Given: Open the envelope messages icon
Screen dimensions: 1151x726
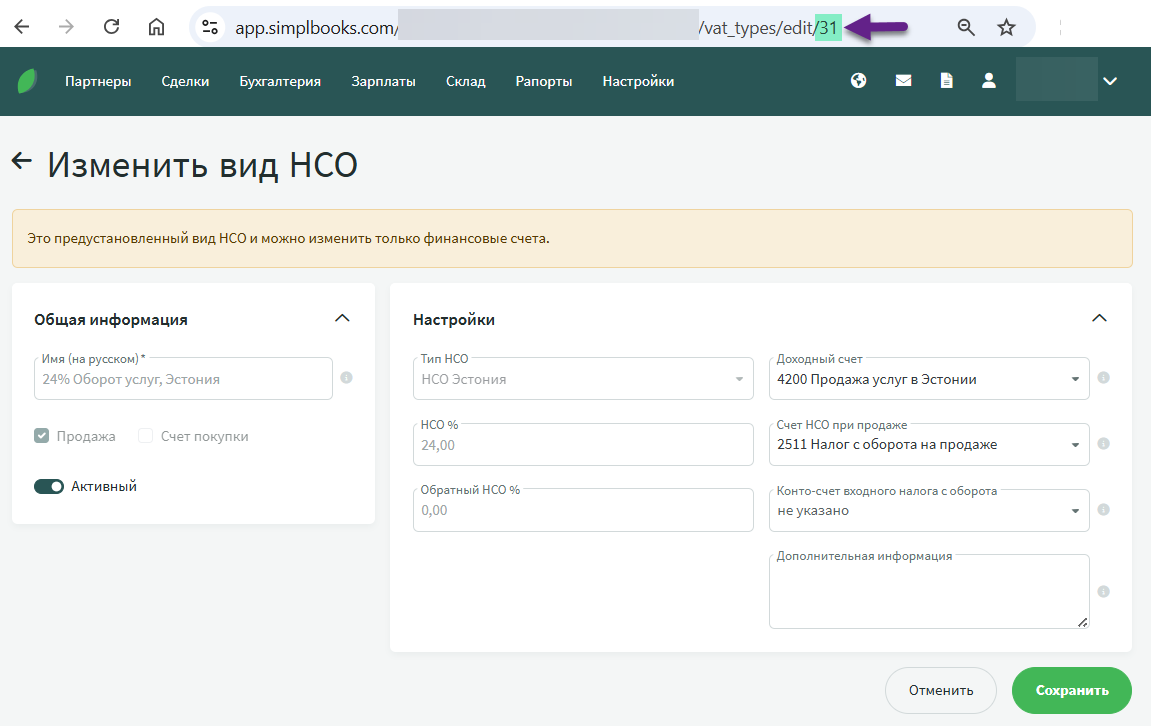Looking at the screenshot, I should pos(903,81).
